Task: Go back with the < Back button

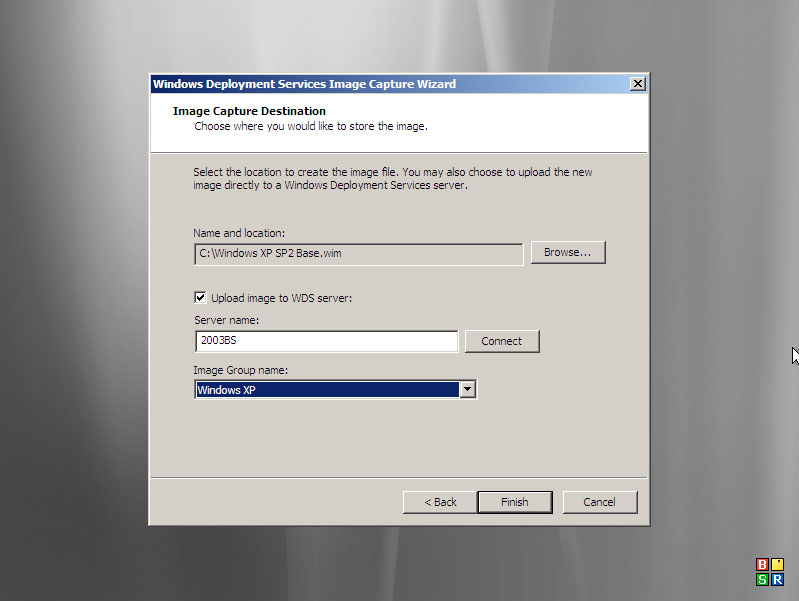Action: (440, 502)
